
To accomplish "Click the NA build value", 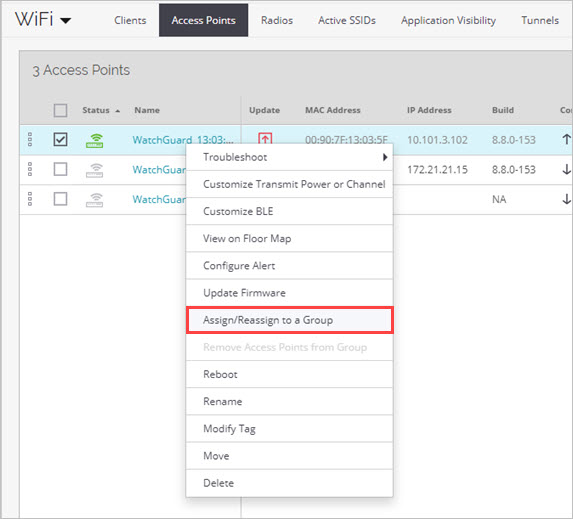I will pos(499,200).
